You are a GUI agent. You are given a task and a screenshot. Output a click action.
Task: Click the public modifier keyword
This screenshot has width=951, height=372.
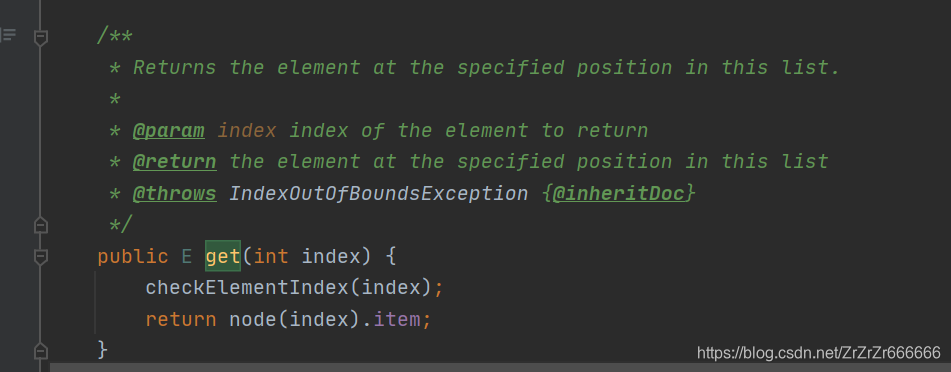[x=133, y=257]
